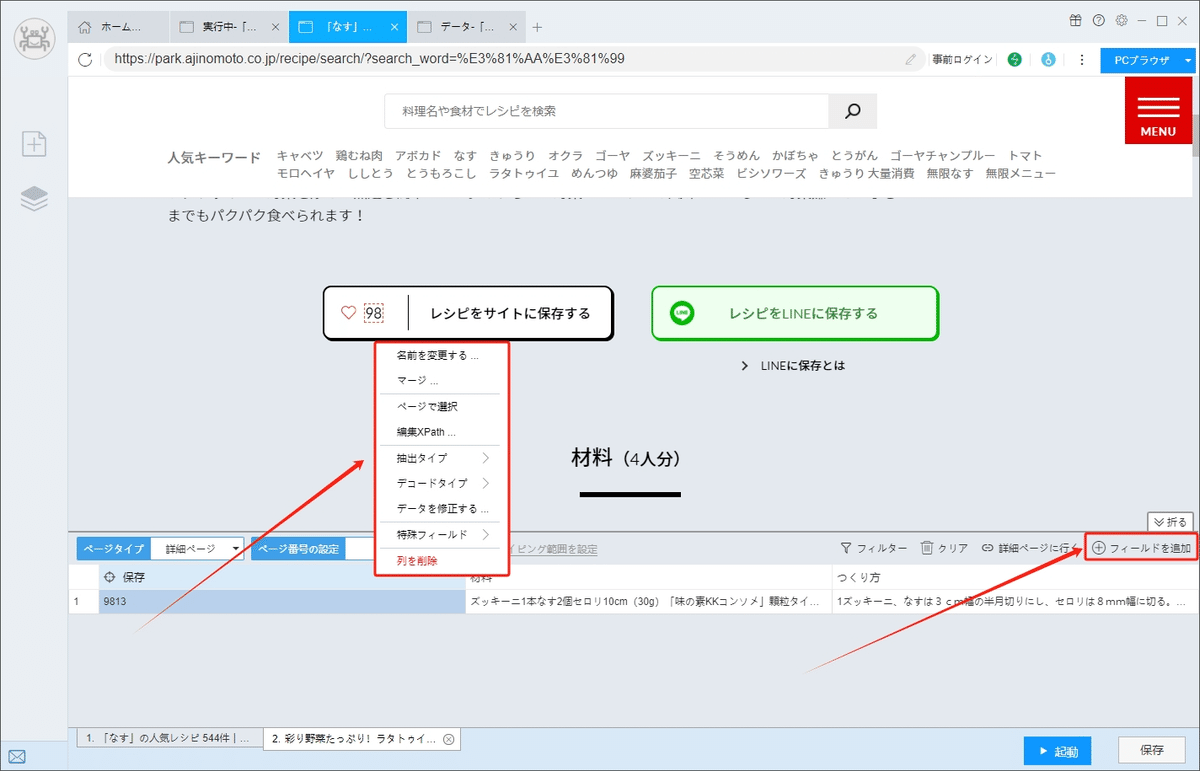
Task: Open the layers stack sidebar icon
Action: pos(34,199)
